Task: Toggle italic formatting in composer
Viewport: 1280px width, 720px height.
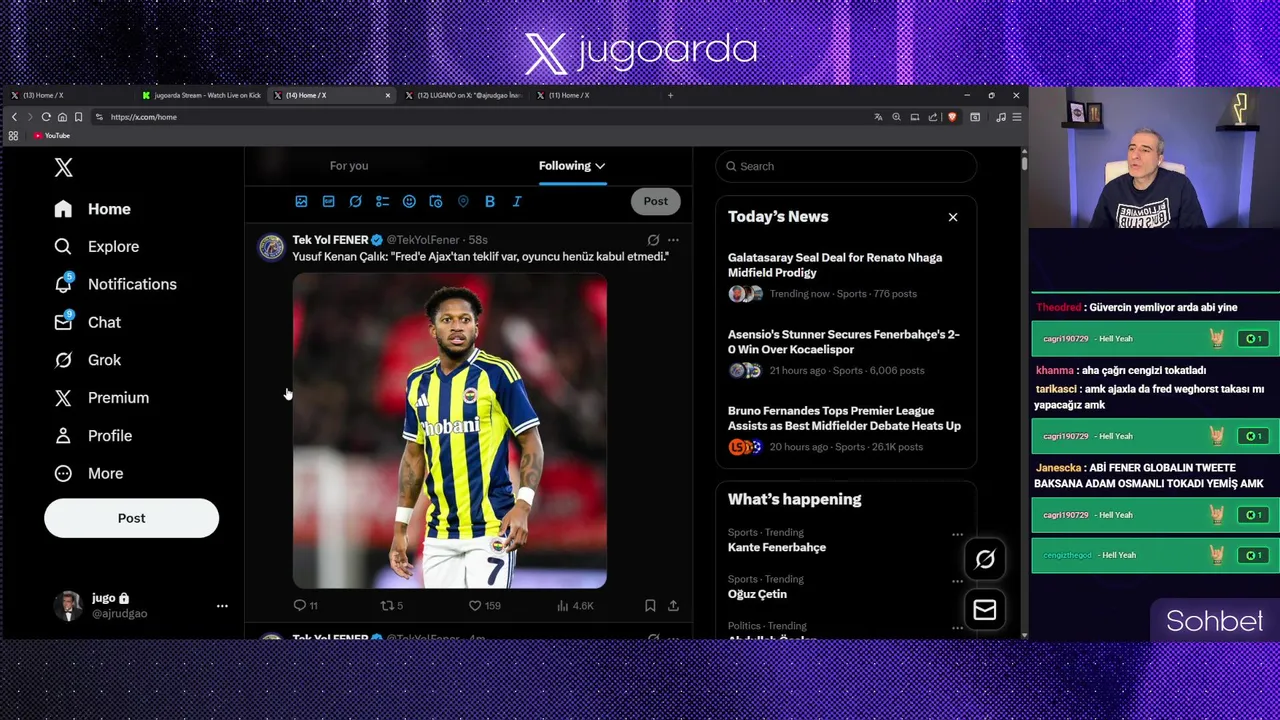Action: click(517, 202)
